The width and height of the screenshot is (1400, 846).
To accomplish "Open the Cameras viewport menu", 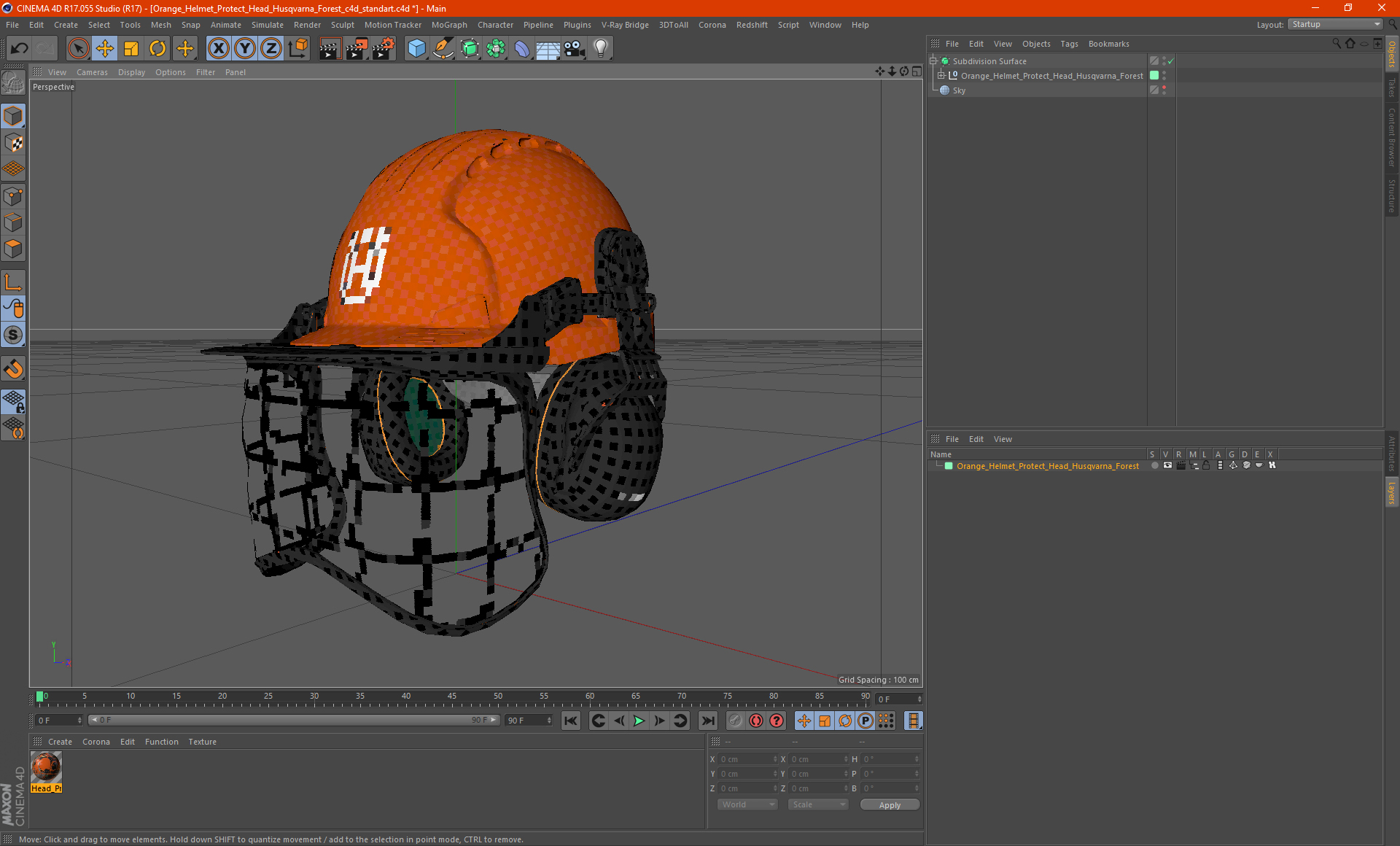I will coord(92,72).
